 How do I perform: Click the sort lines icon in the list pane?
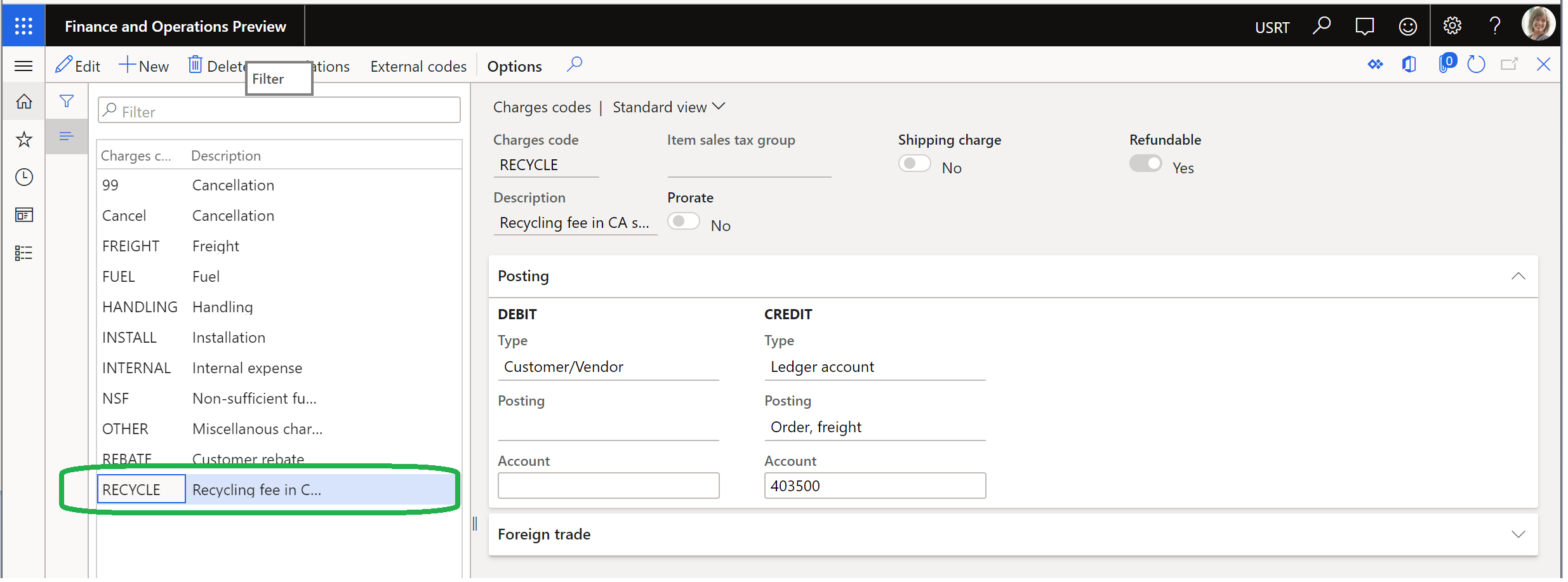tap(67, 136)
